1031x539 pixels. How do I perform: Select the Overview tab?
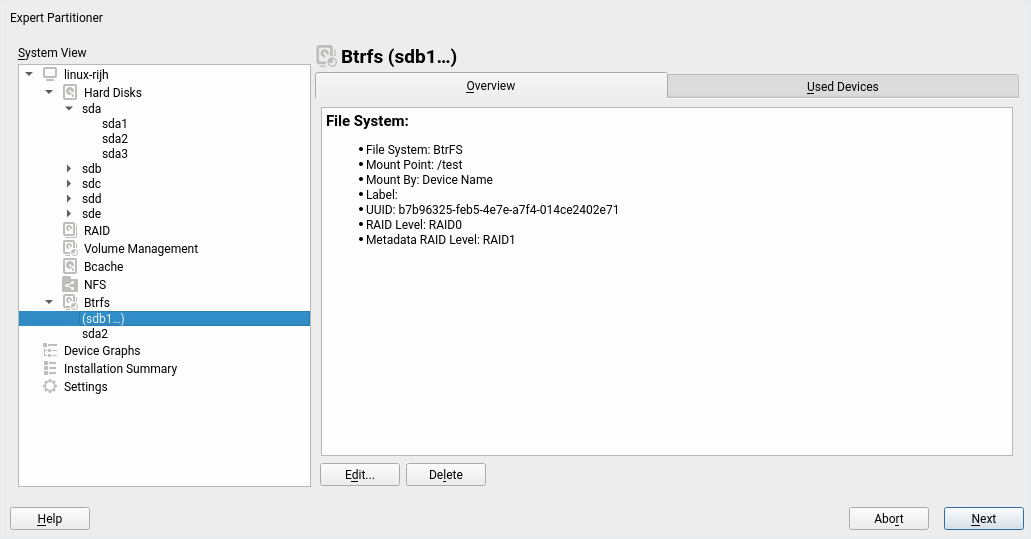(x=490, y=86)
